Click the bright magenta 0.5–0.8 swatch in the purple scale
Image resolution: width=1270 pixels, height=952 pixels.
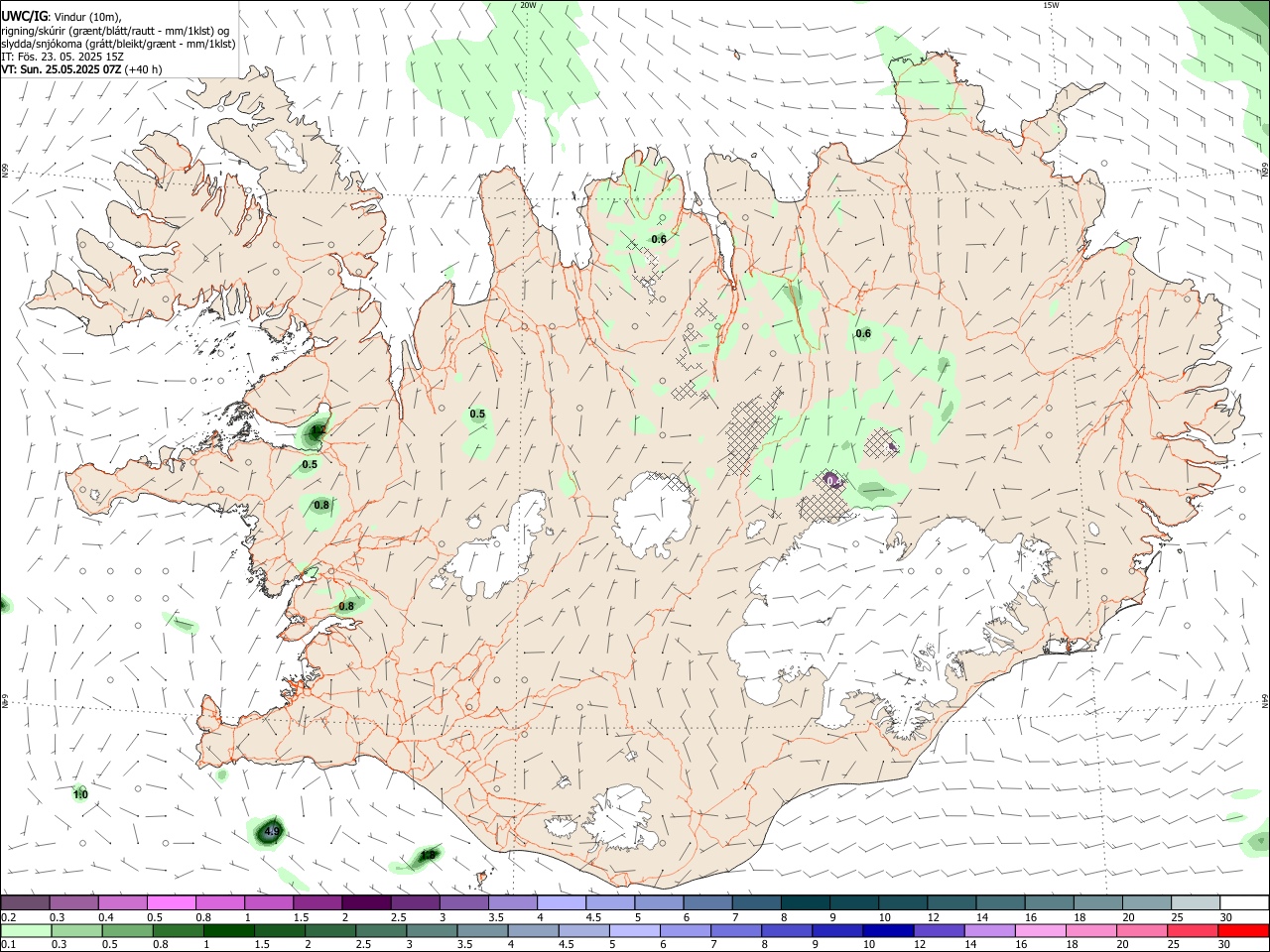(x=172, y=902)
